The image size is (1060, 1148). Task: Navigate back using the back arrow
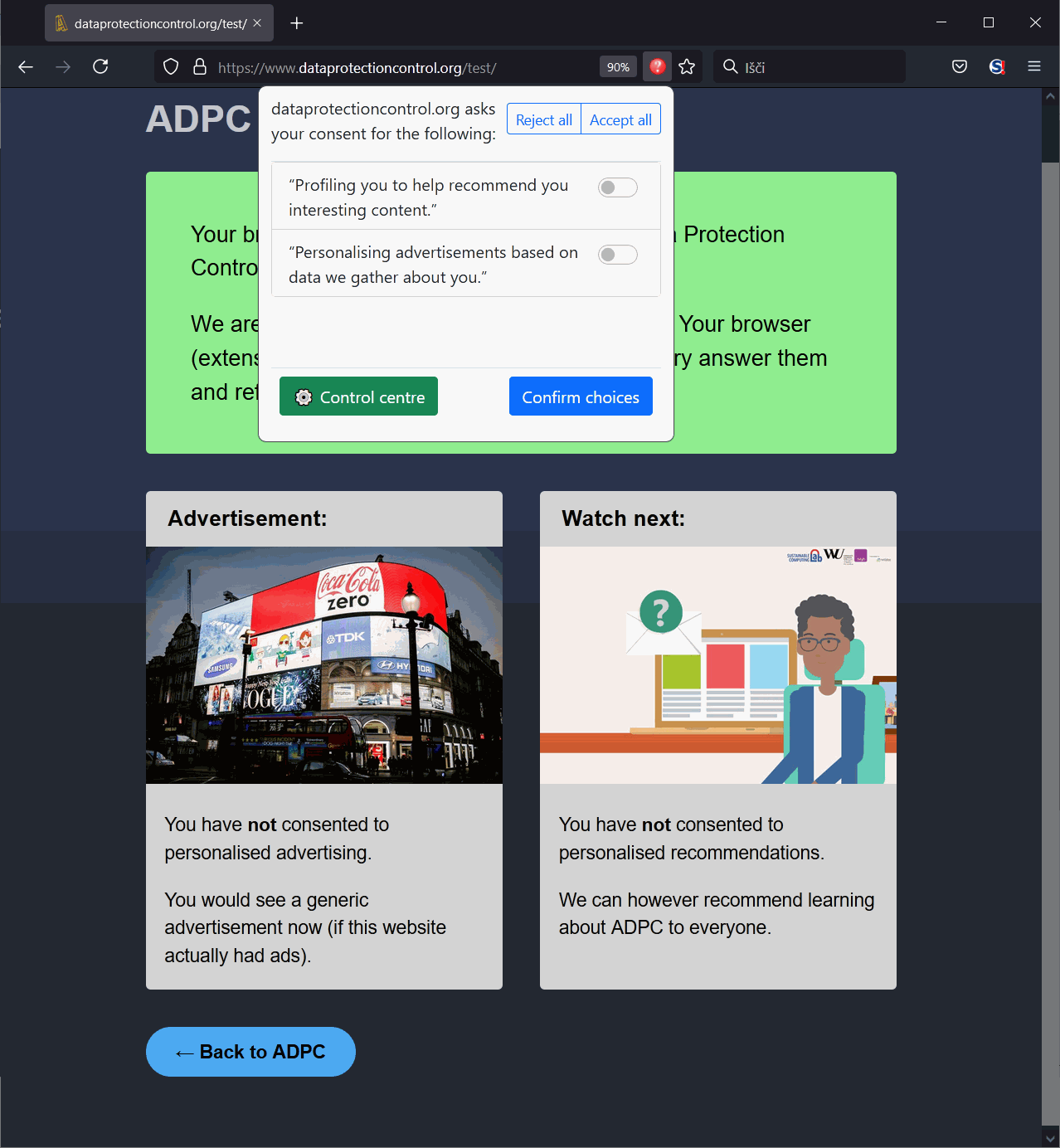pos(25,66)
